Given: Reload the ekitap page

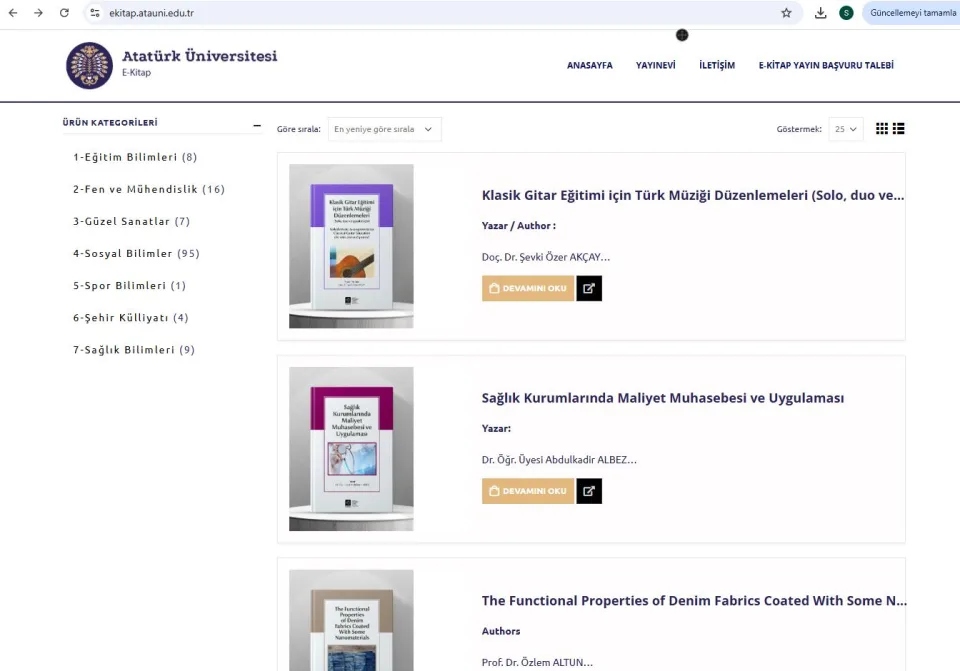Looking at the screenshot, I should click(64, 13).
